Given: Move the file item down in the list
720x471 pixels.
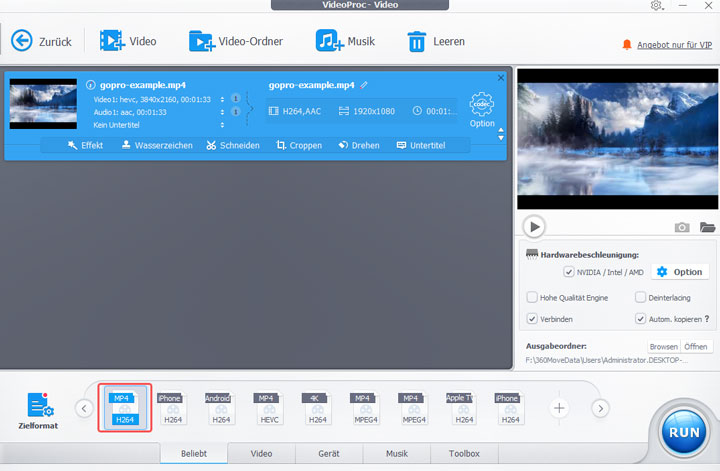Looking at the screenshot, I should click(501, 138).
